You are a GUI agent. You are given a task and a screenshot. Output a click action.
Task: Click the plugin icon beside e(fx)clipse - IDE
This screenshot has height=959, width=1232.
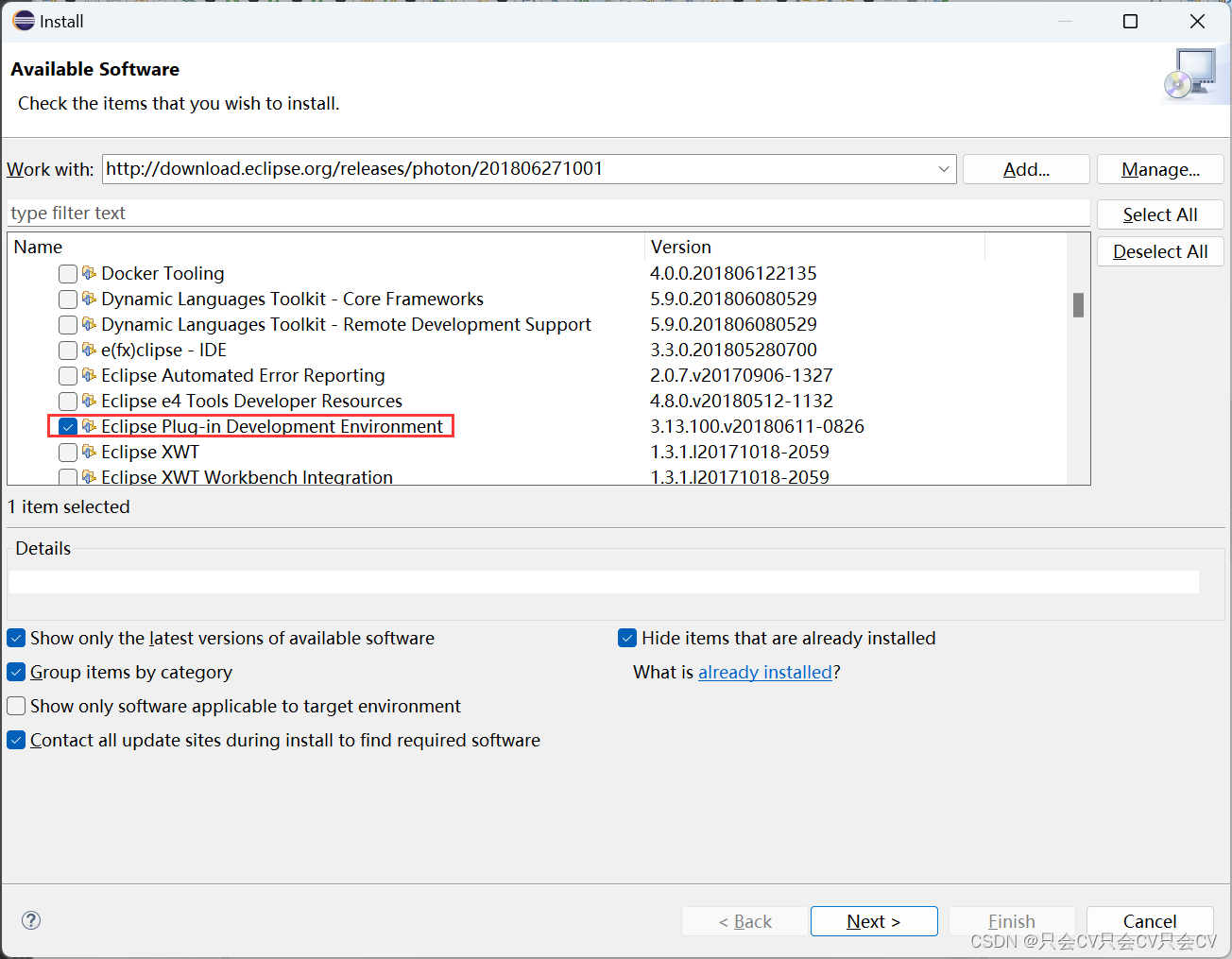pos(89,350)
